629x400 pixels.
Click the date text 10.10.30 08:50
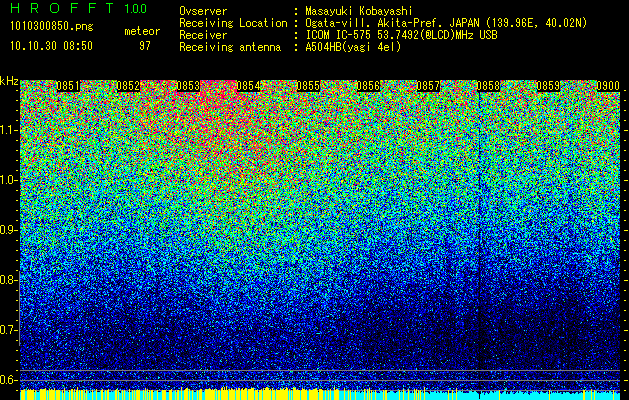tap(51, 46)
